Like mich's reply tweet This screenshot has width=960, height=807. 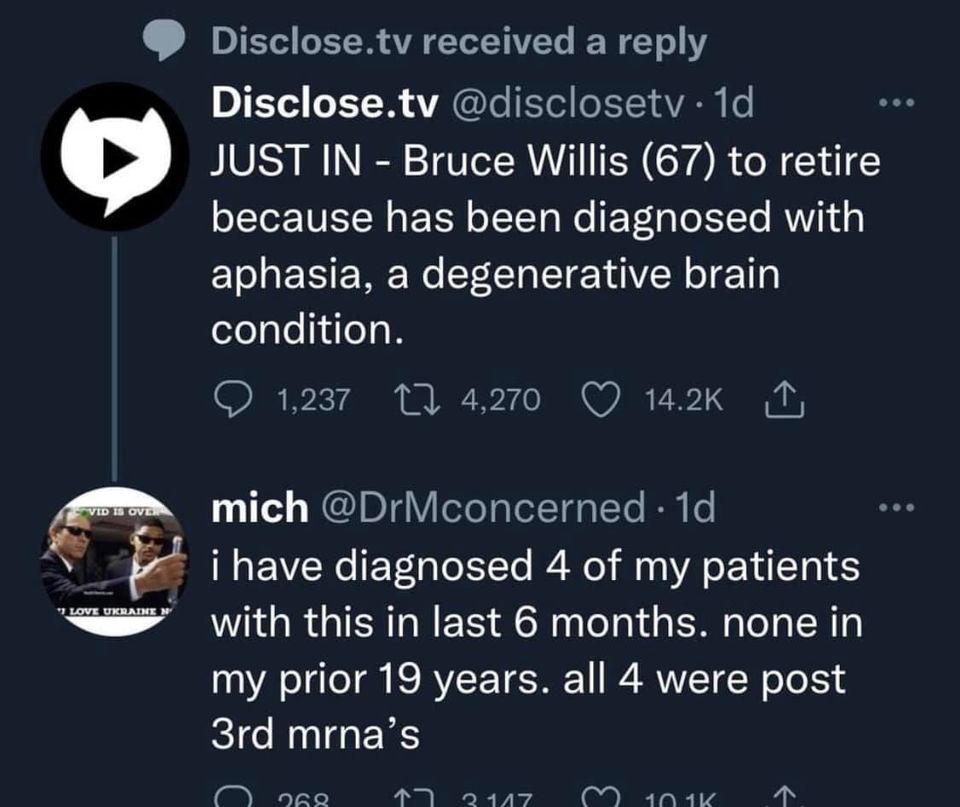[600, 798]
